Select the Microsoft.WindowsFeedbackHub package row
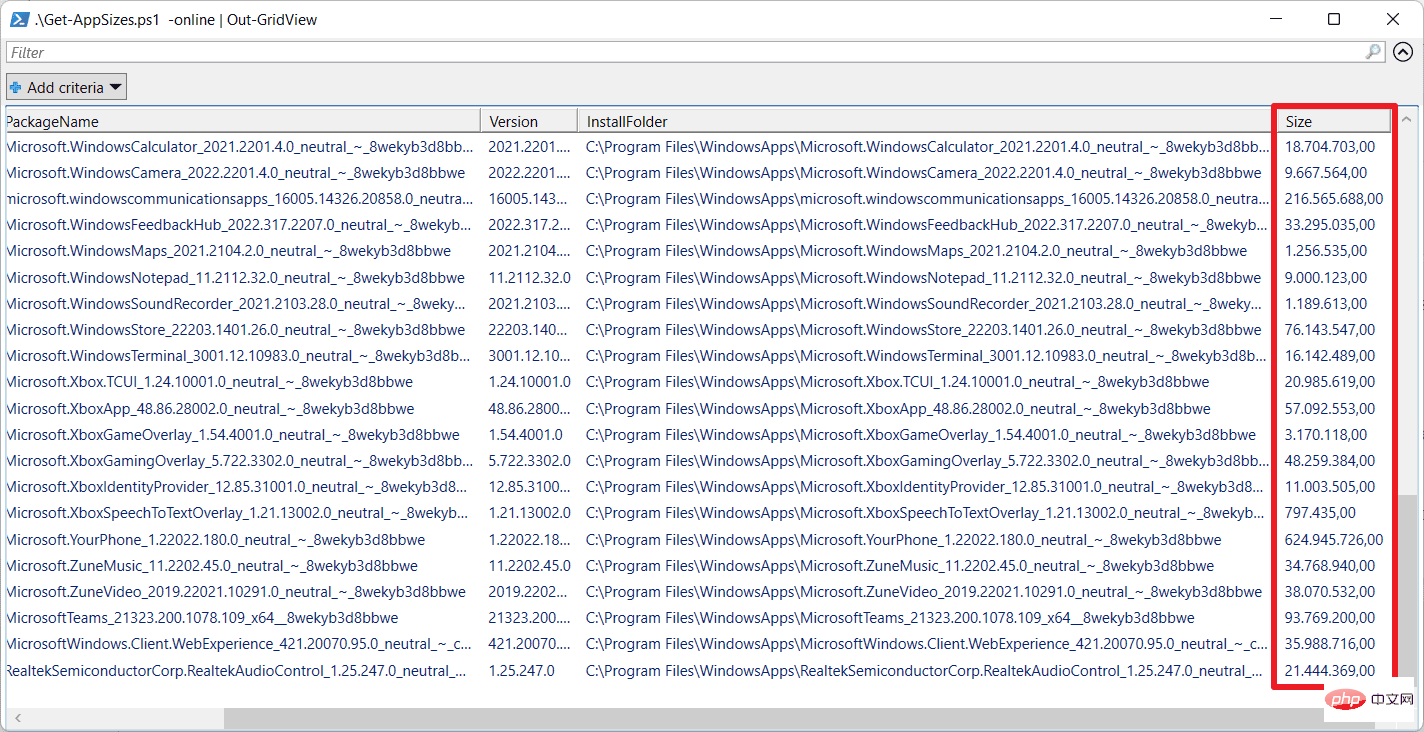Image resolution: width=1424 pixels, height=732 pixels. click(x=700, y=224)
